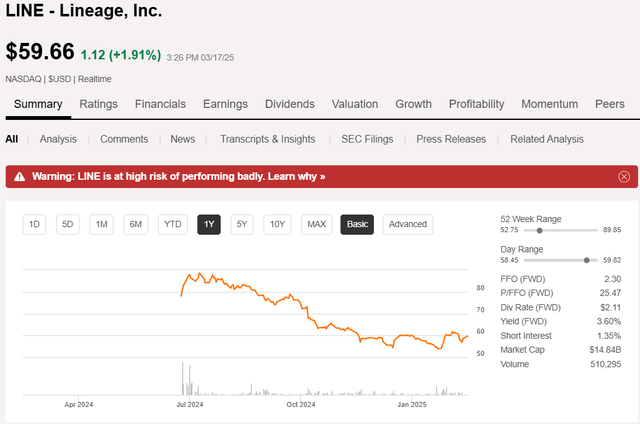640x424 pixels.
Task: Show the MAX chart range
Action: click(317, 224)
